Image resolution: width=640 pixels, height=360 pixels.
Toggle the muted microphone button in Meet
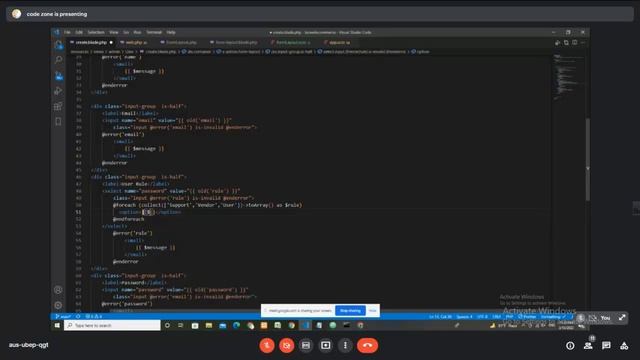[267, 345]
